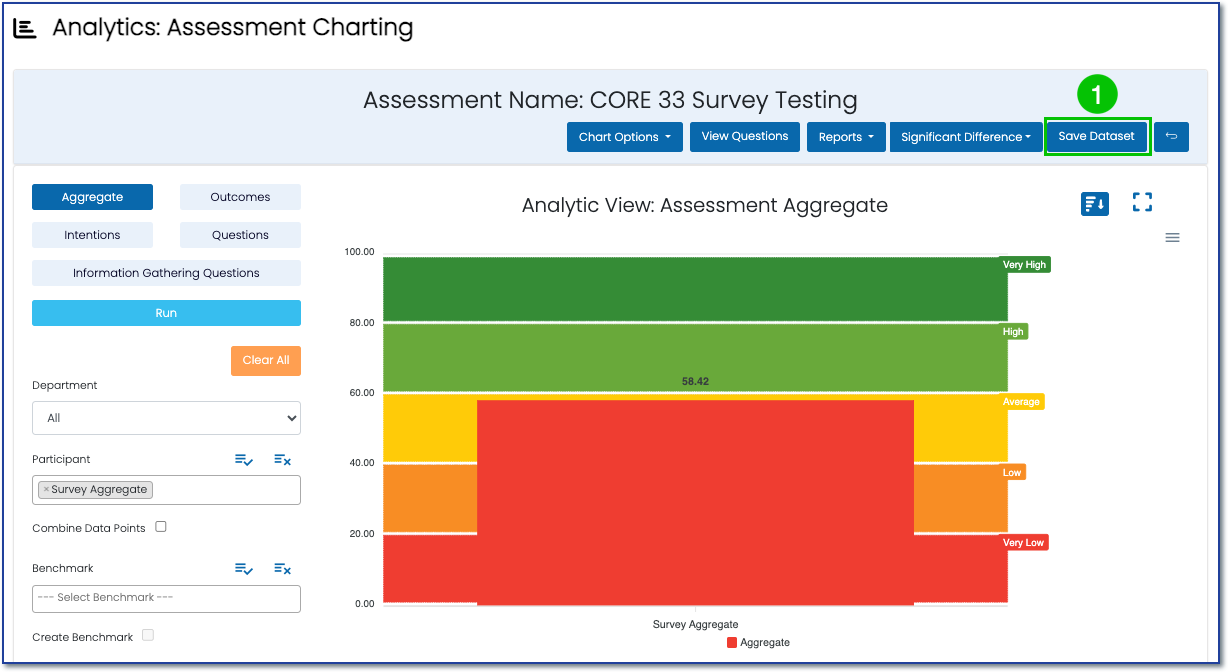Viewport: 1228px width, 672px height.
Task: Open the Department select box
Action: (x=166, y=418)
